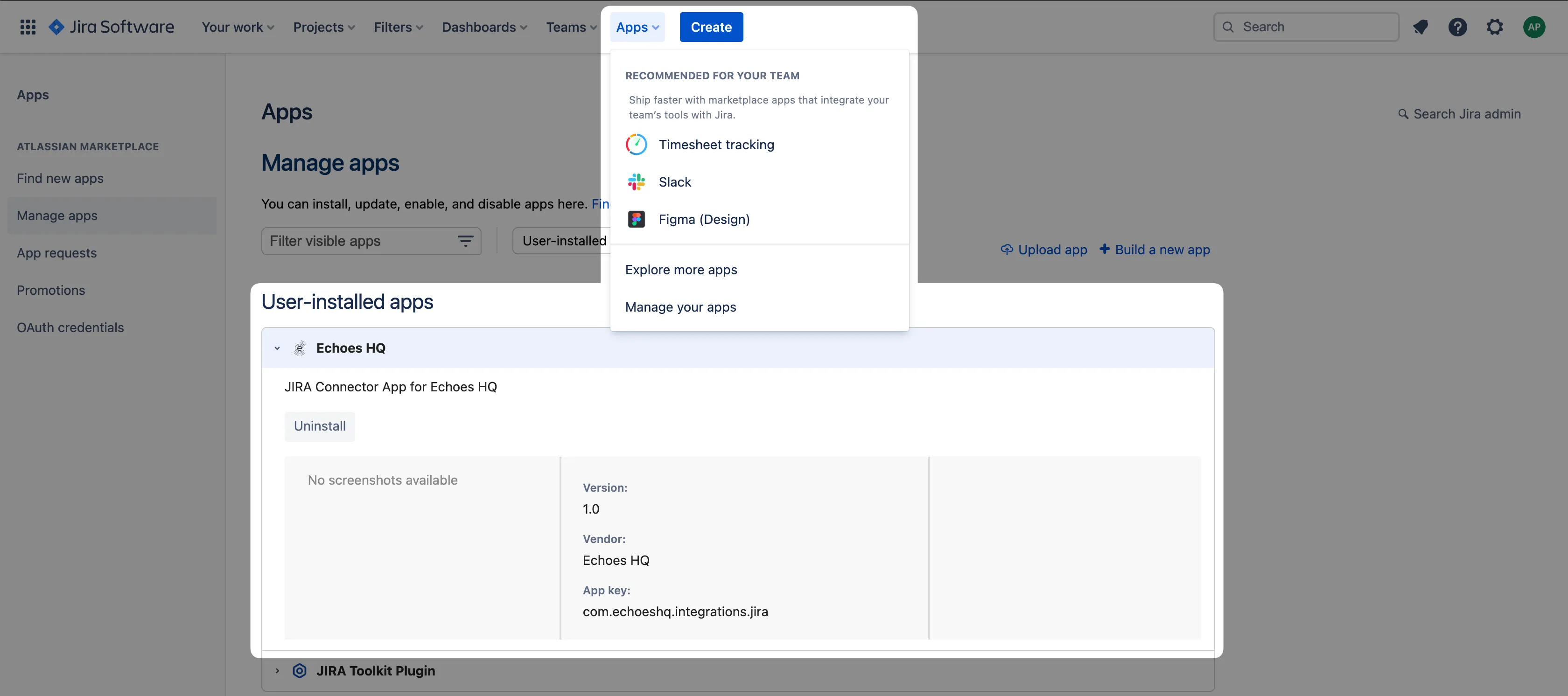Click the filter icon in Filter visible apps
Viewport: 1568px width, 696px height.
465,241
